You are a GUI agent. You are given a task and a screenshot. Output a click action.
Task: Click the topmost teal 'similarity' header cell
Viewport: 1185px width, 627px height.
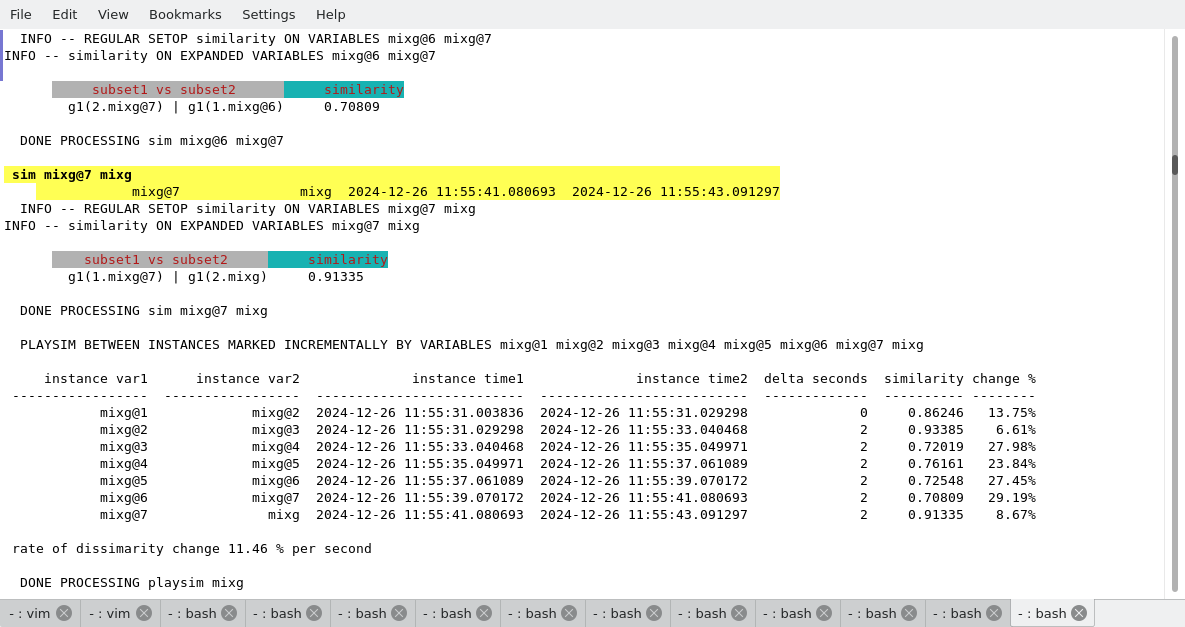(344, 90)
